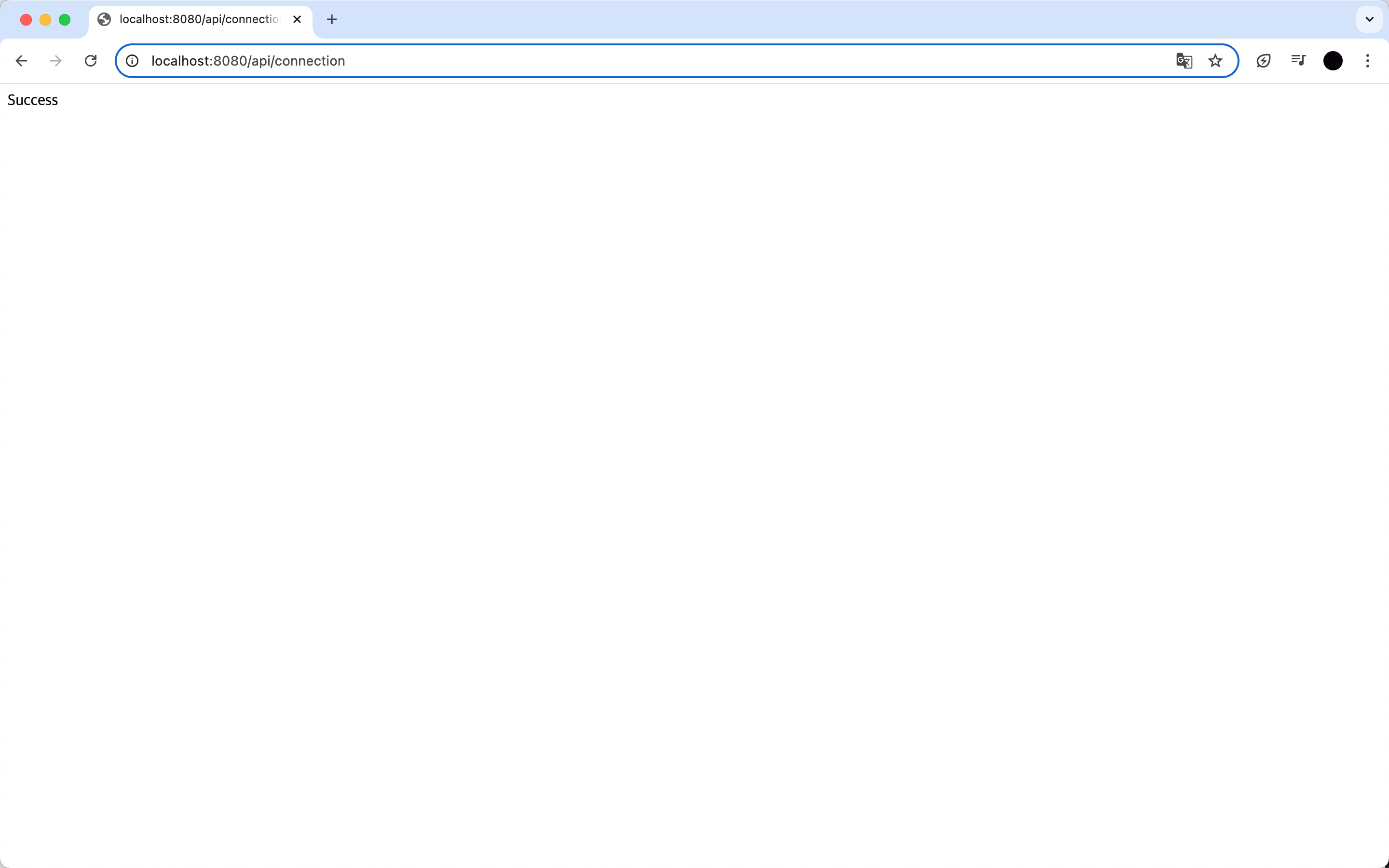Open the profile avatar menu

[1333, 61]
